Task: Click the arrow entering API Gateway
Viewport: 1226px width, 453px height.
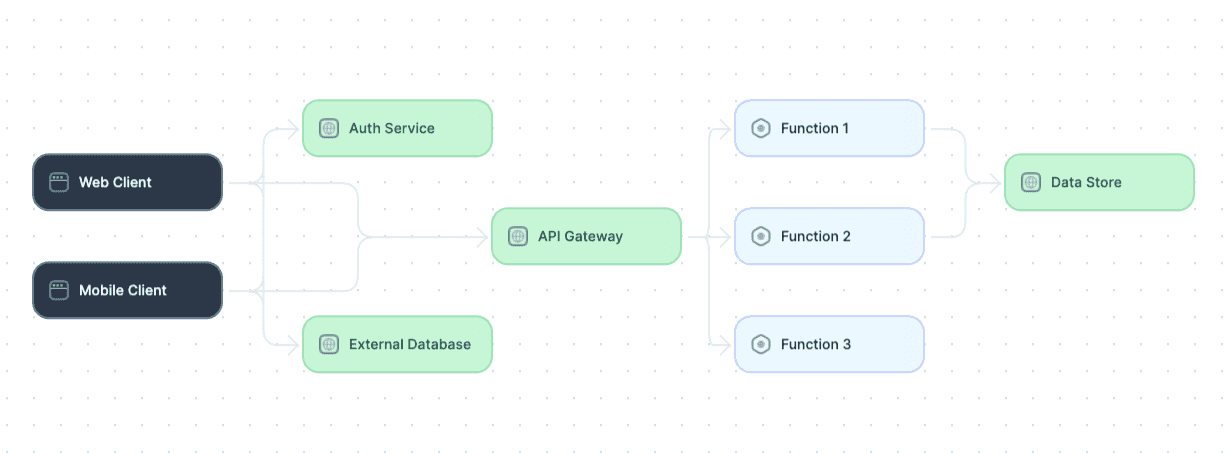Action: [483, 236]
